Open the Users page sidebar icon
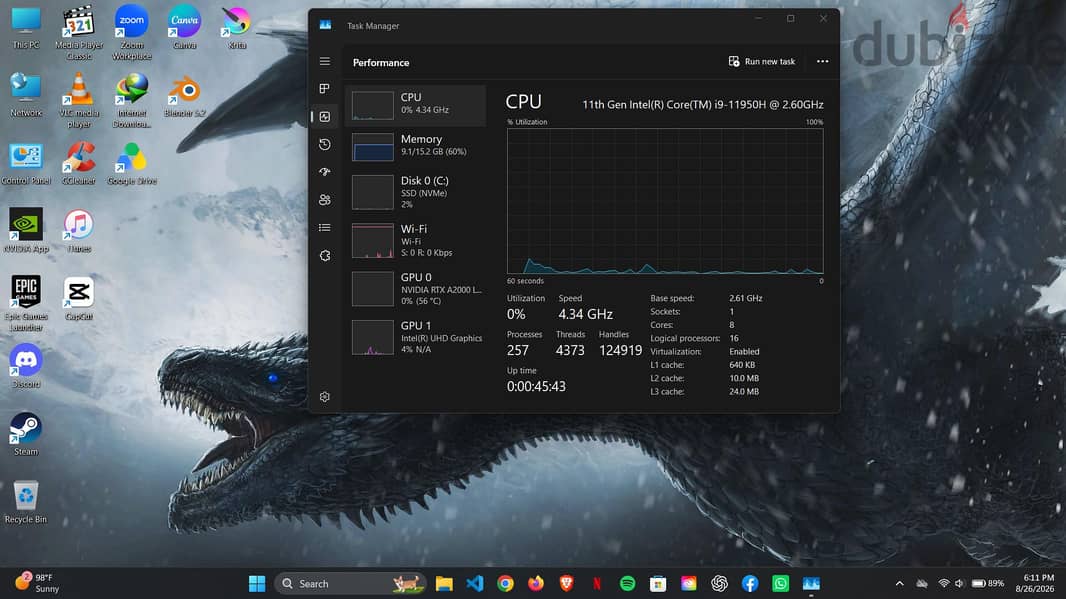 click(325, 200)
